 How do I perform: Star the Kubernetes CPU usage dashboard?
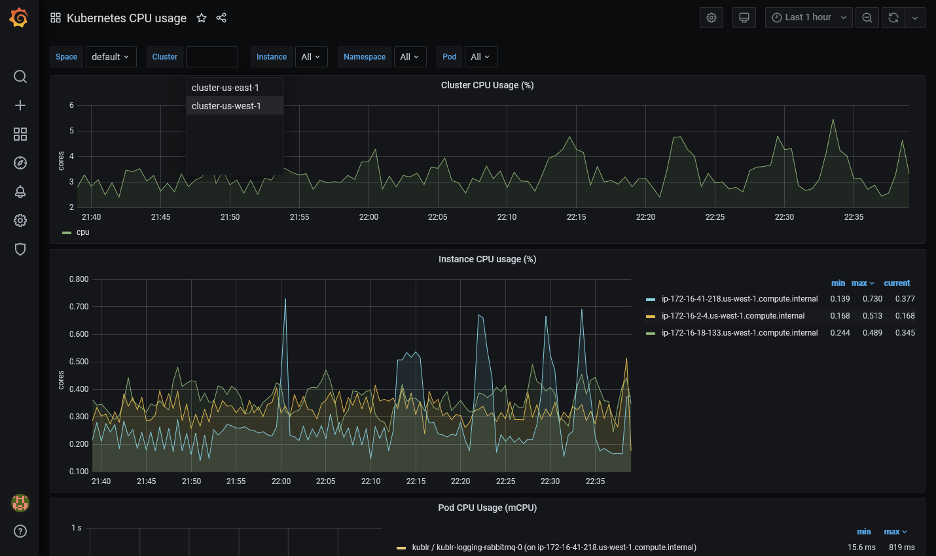click(x=201, y=18)
